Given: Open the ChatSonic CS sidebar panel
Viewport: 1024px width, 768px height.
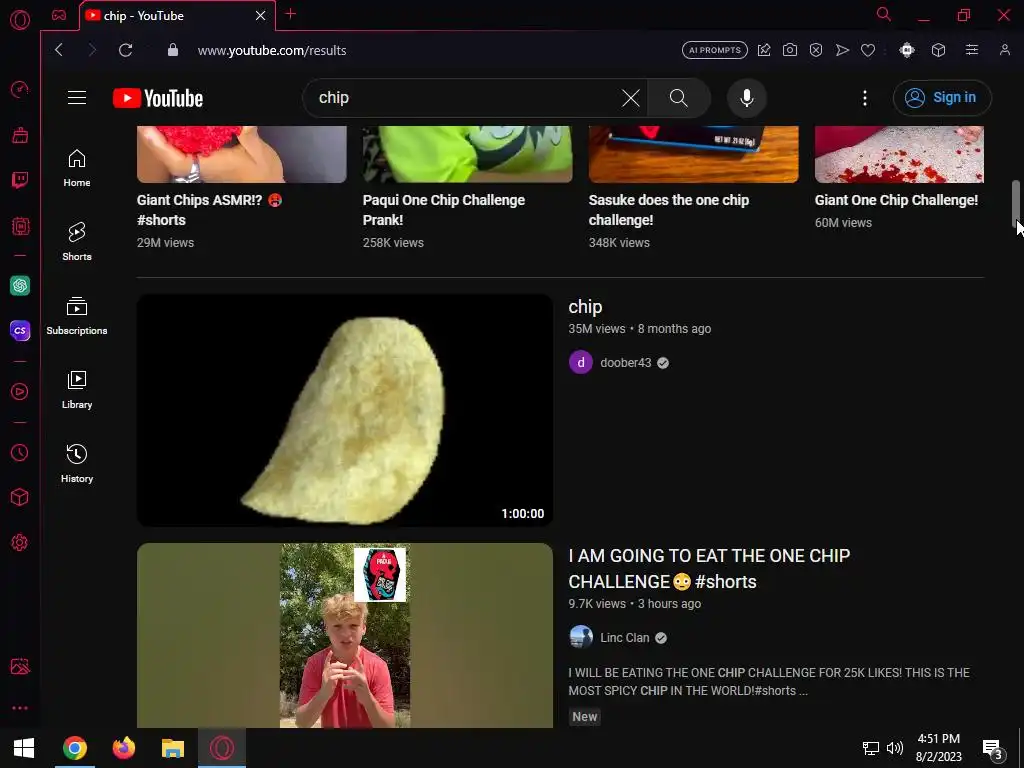Looking at the screenshot, I should (20, 330).
